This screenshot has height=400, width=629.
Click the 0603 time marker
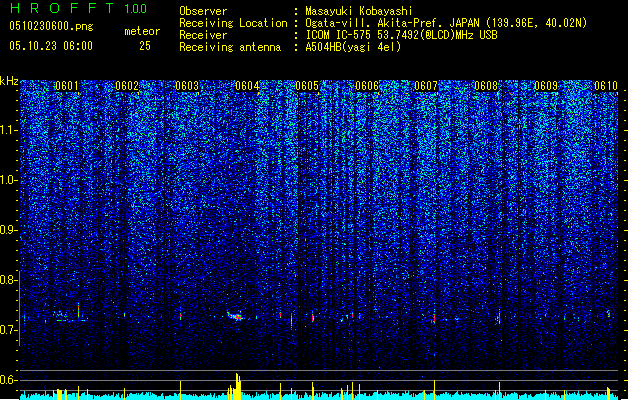(187, 86)
